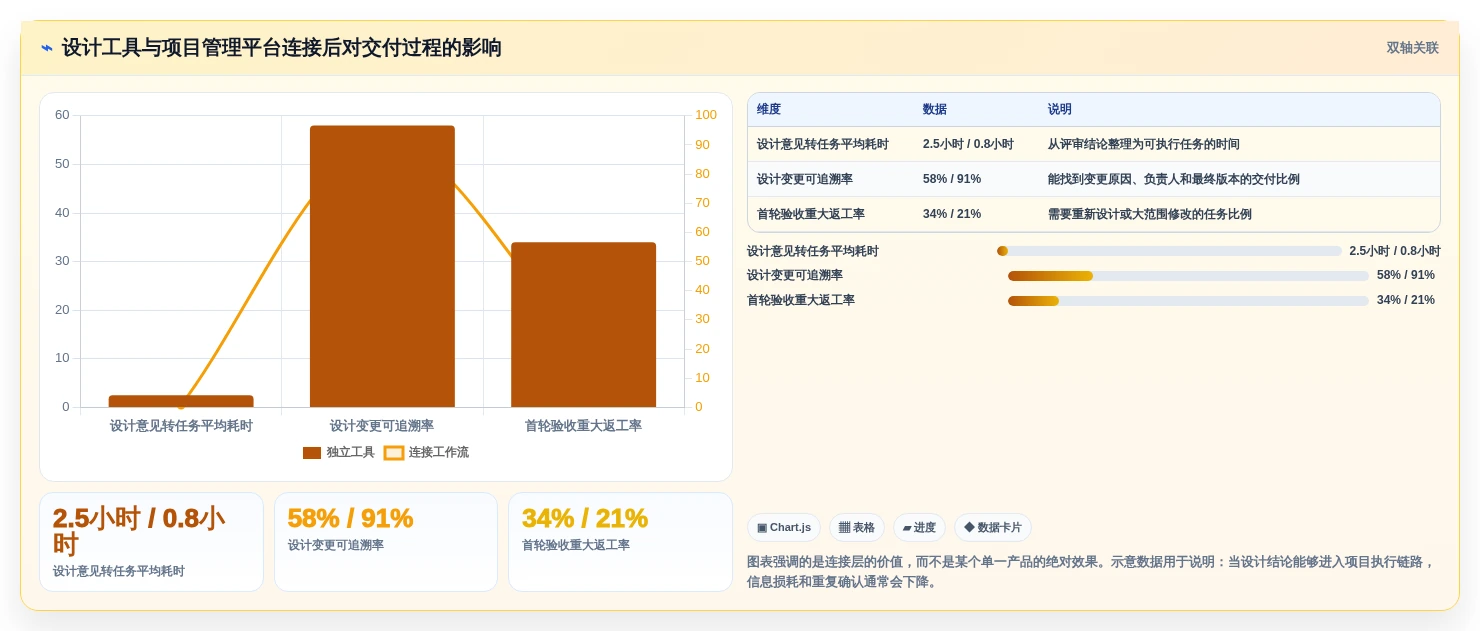The image size is (1480, 631).
Task: Click the footnote paragraph starting 图表强调的是连接层的价值
Action: (1091, 572)
